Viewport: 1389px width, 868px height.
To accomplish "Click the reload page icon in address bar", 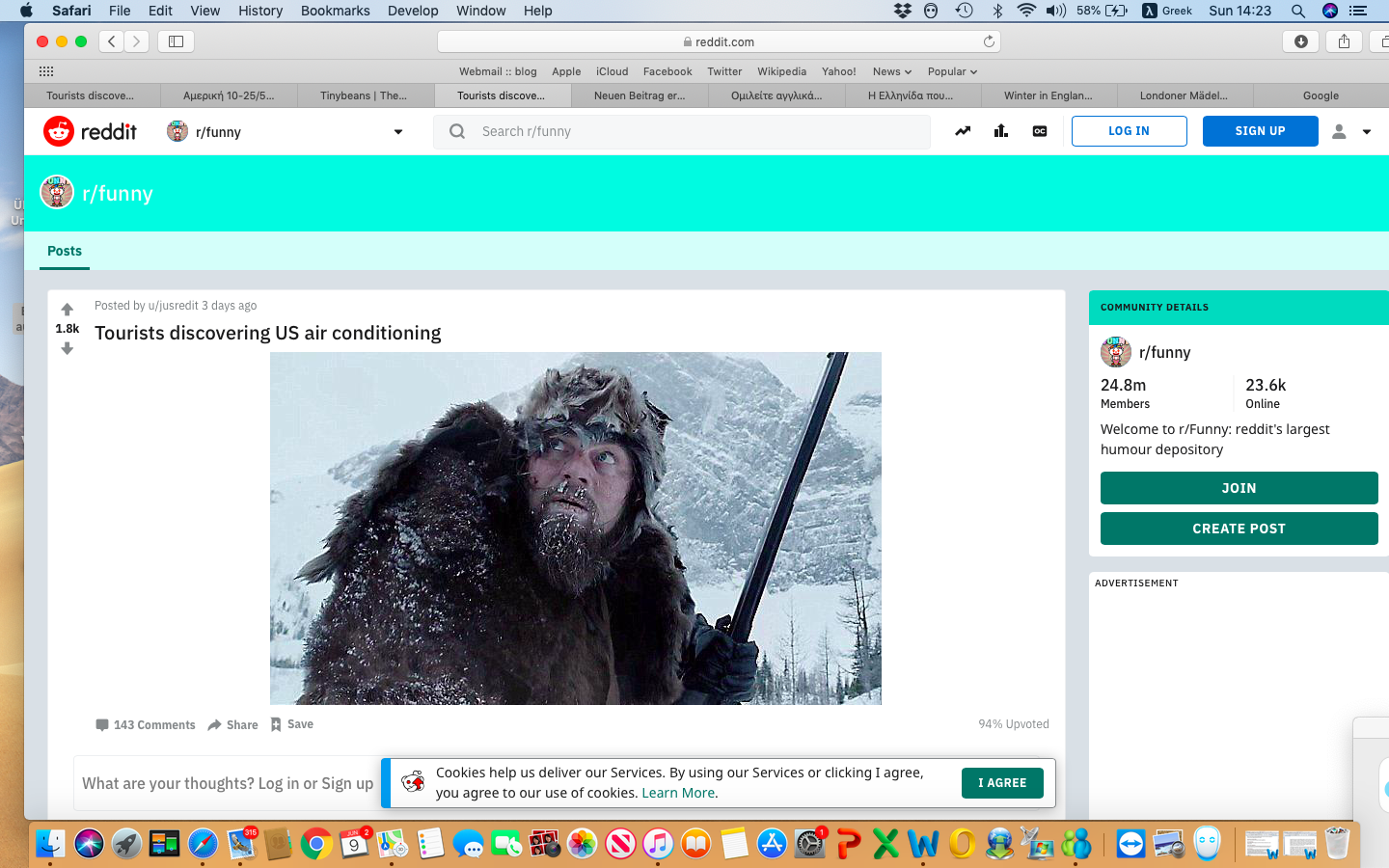I will [989, 41].
